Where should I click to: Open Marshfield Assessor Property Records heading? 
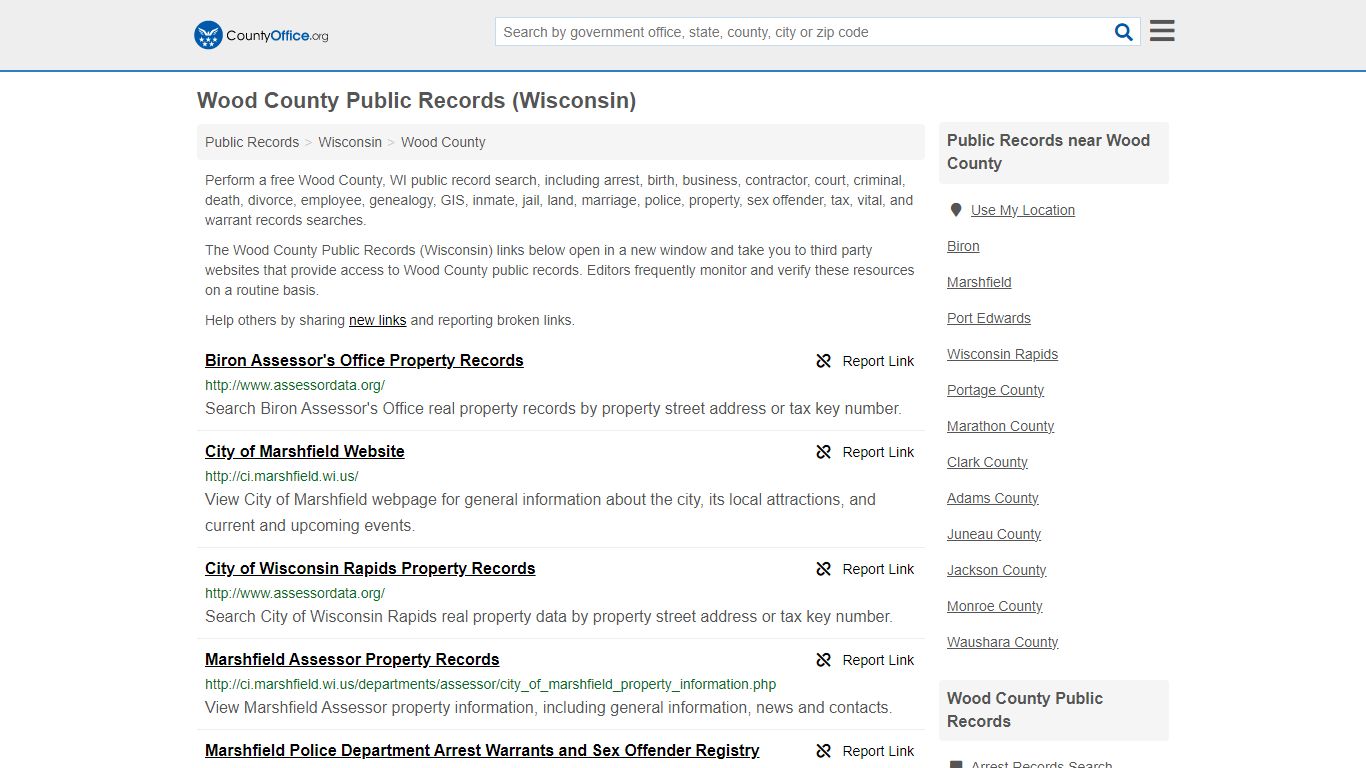click(352, 659)
